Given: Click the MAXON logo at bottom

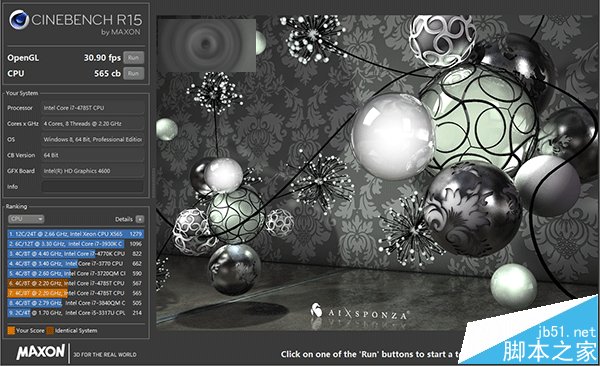Looking at the screenshot, I should 41,352.
